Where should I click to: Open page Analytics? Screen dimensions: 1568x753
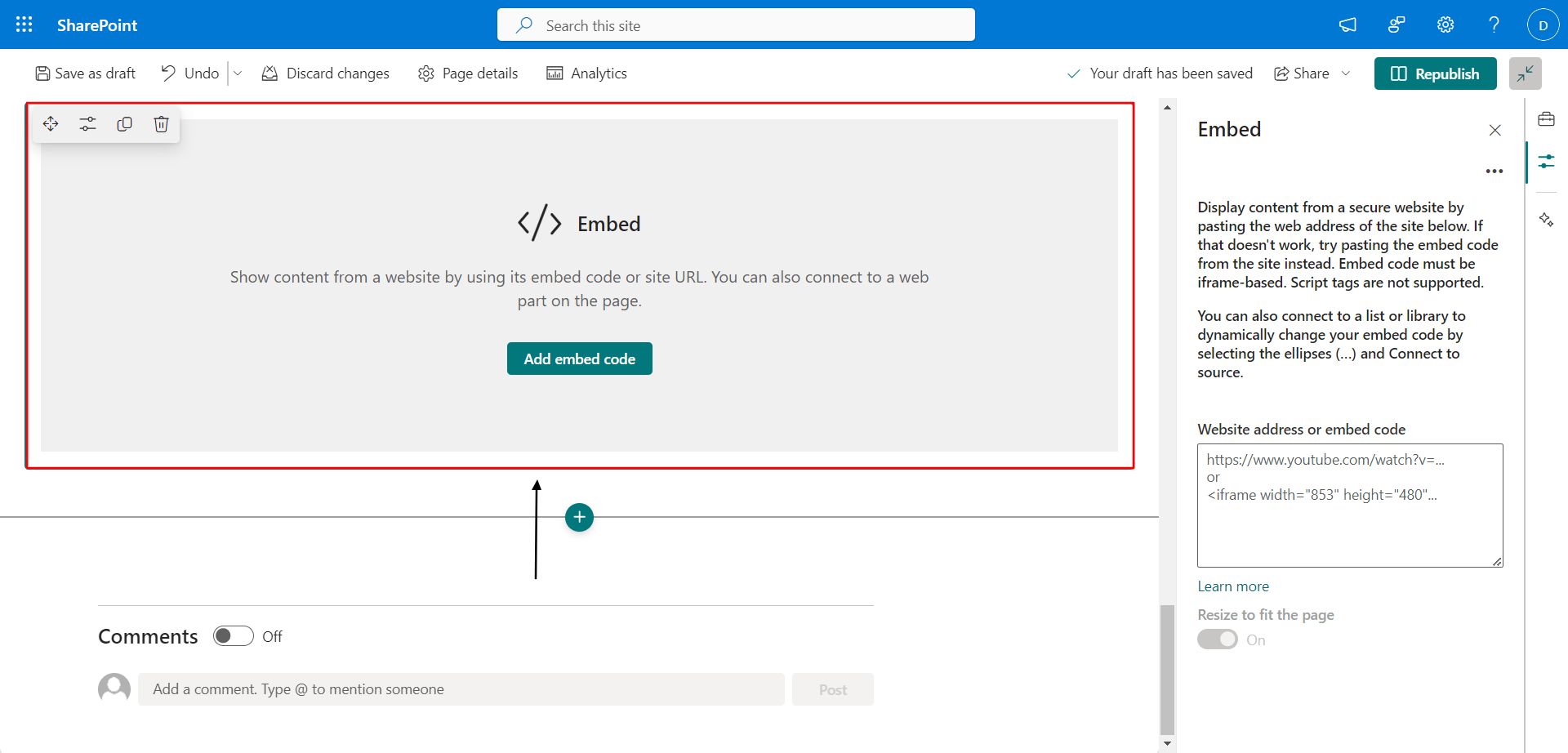(x=586, y=74)
